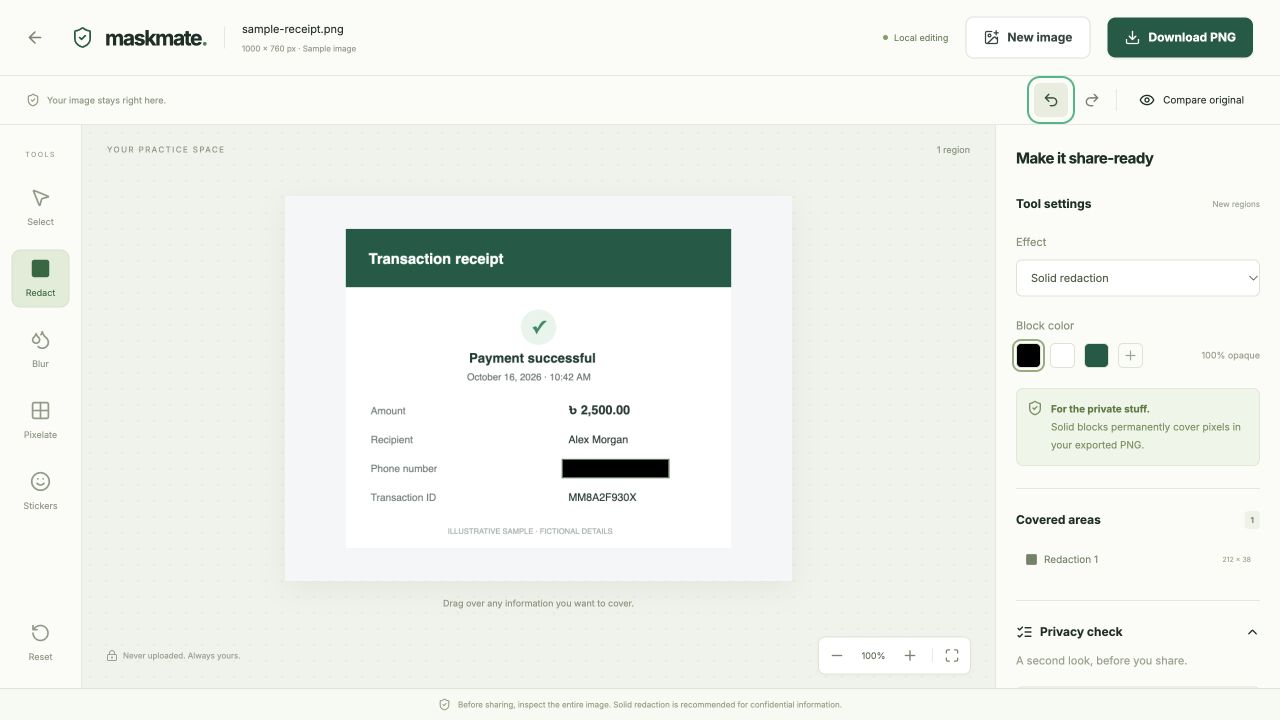The height and width of the screenshot is (720, 1280).
Task: Click the Transaction receipt header in image
Action: tap(538, 258)
